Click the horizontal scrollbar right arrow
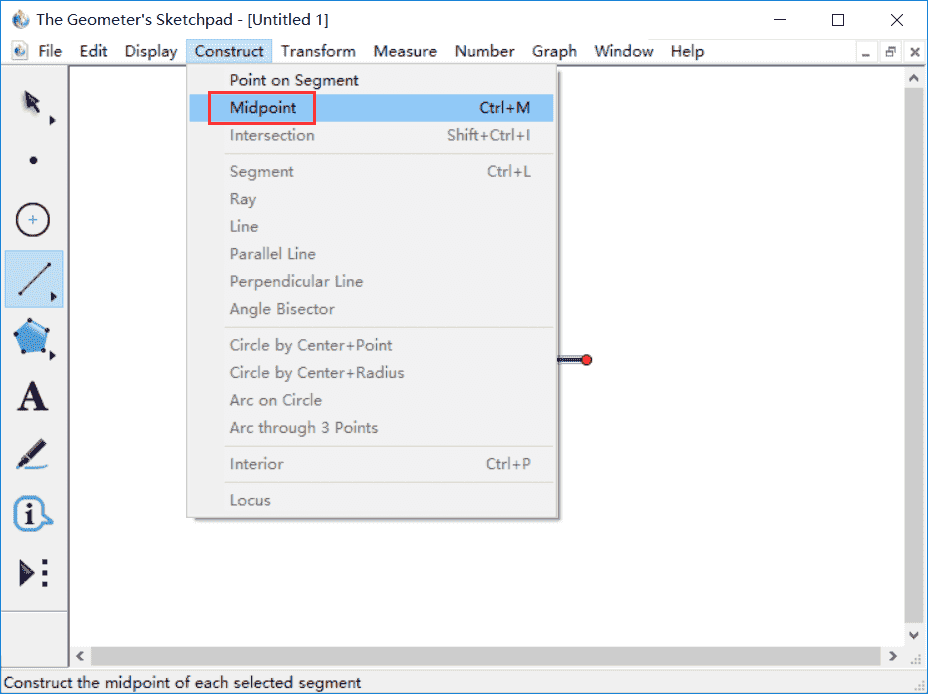 click(893, 656)
